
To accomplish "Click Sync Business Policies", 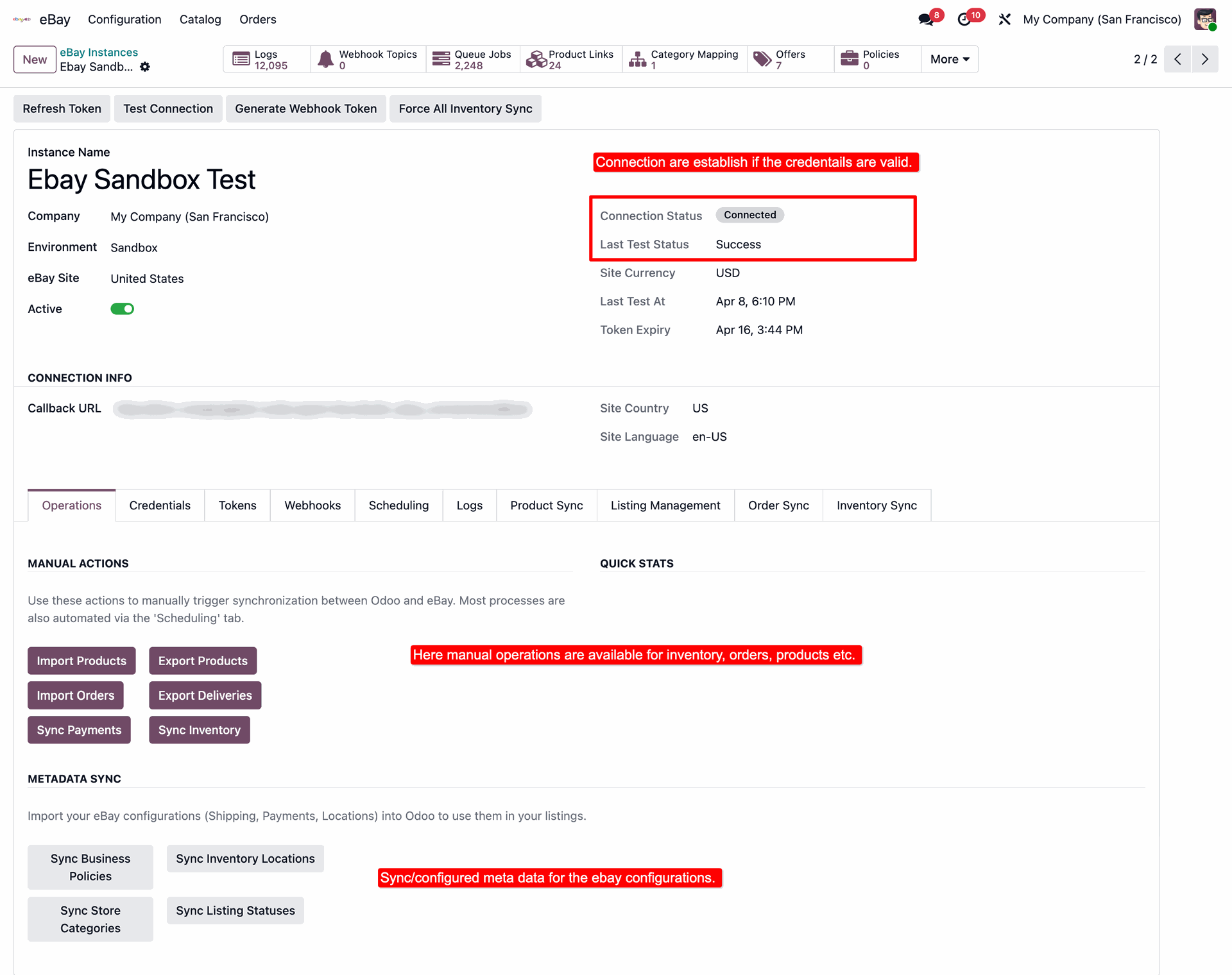I will (90, 867).
